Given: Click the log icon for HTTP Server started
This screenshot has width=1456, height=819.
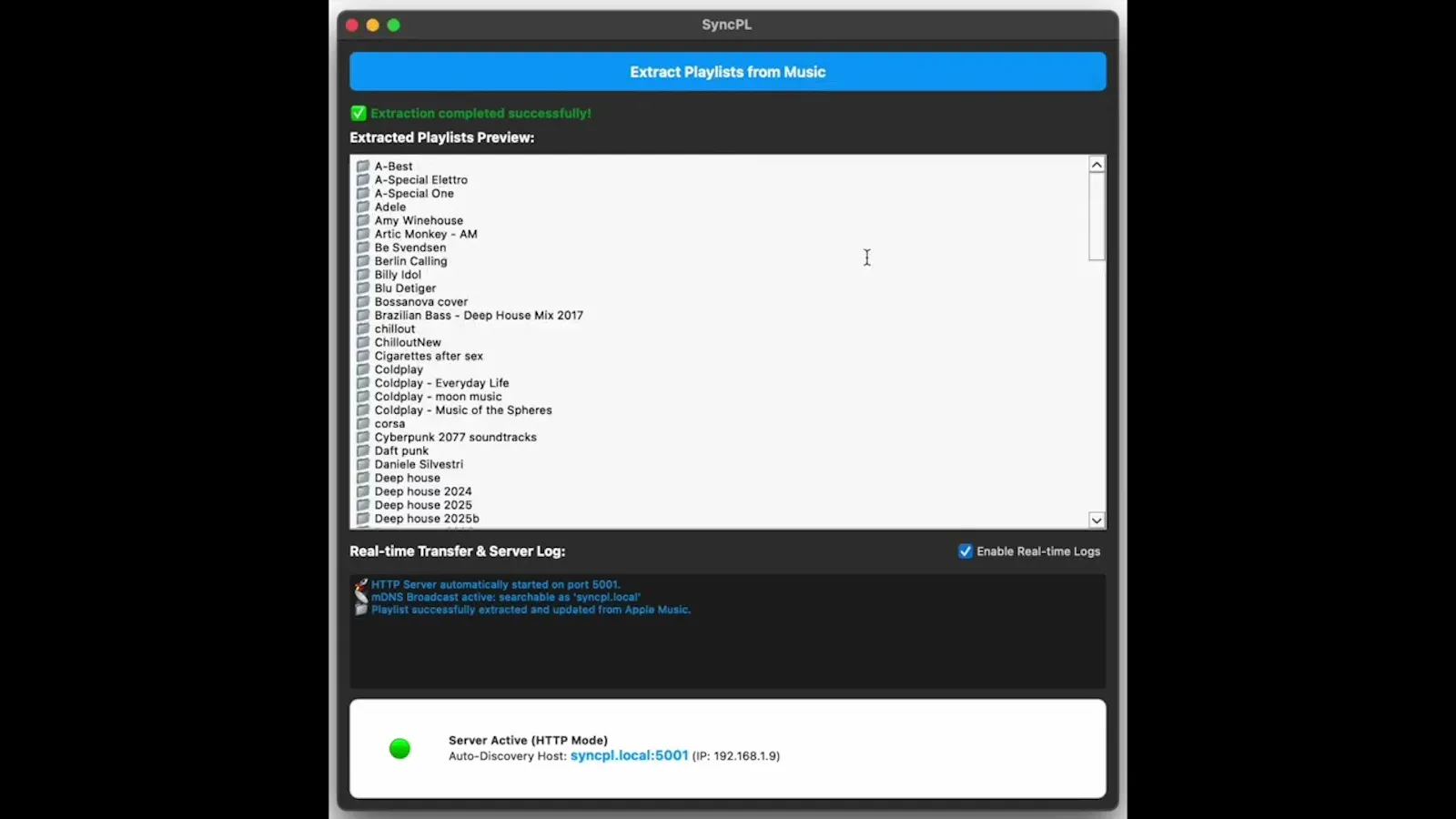Looking at the screenshot, I should [361, 585].
